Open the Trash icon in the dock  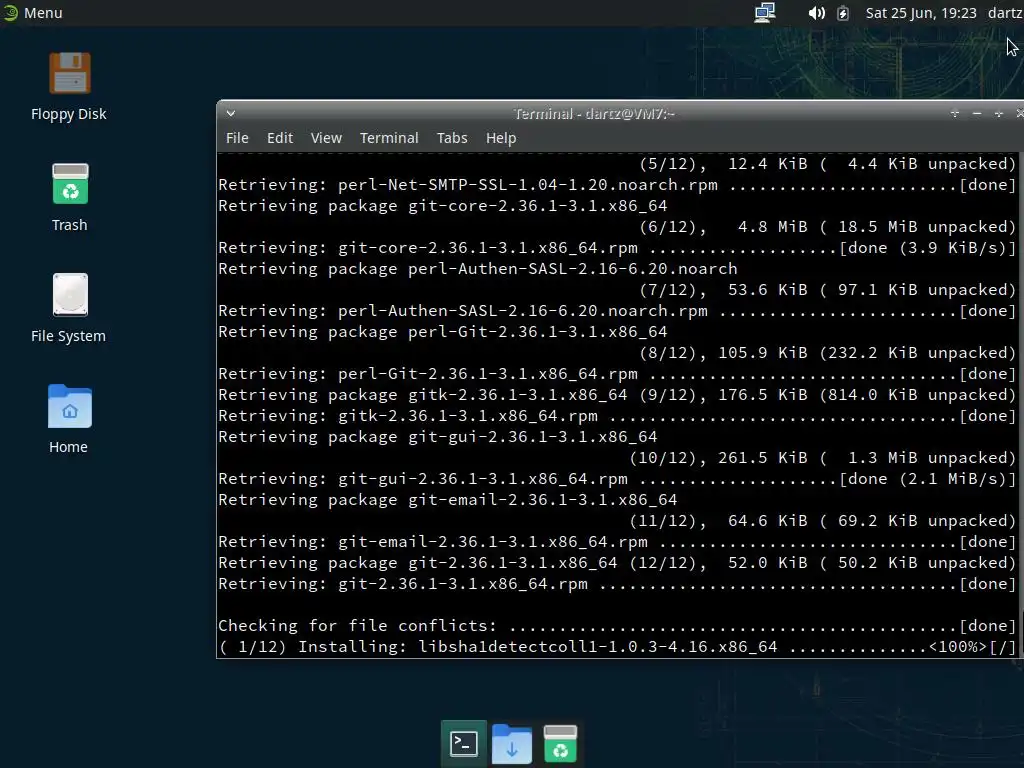tap(560, 743)
